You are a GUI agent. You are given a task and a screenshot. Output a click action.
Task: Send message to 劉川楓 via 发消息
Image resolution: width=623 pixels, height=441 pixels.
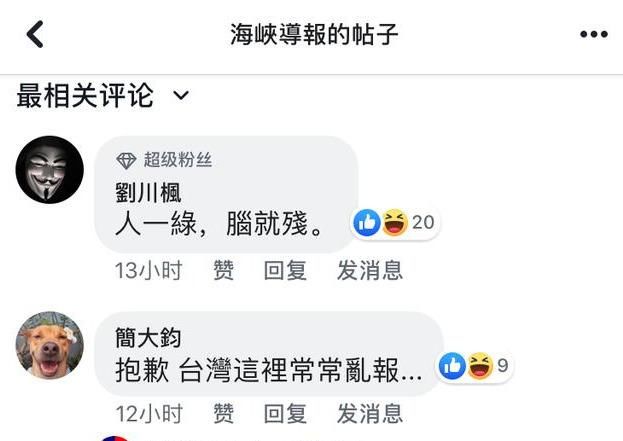click(370, 270)
